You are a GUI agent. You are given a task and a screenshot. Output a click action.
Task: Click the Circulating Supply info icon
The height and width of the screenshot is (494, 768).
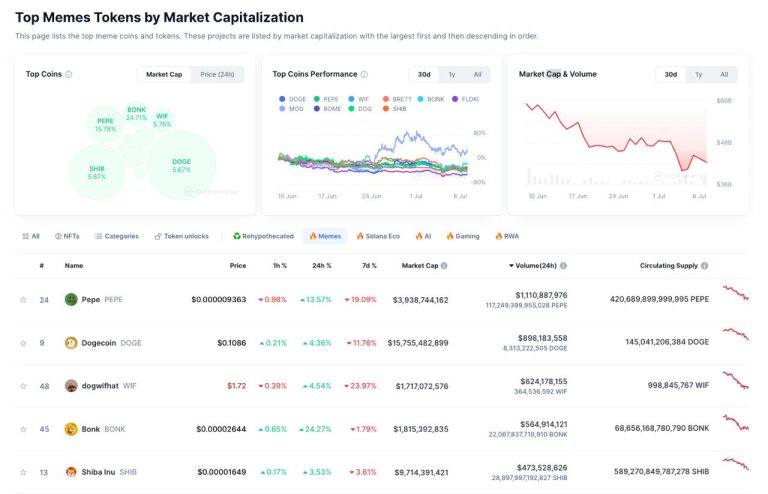[x=705, y=266]
